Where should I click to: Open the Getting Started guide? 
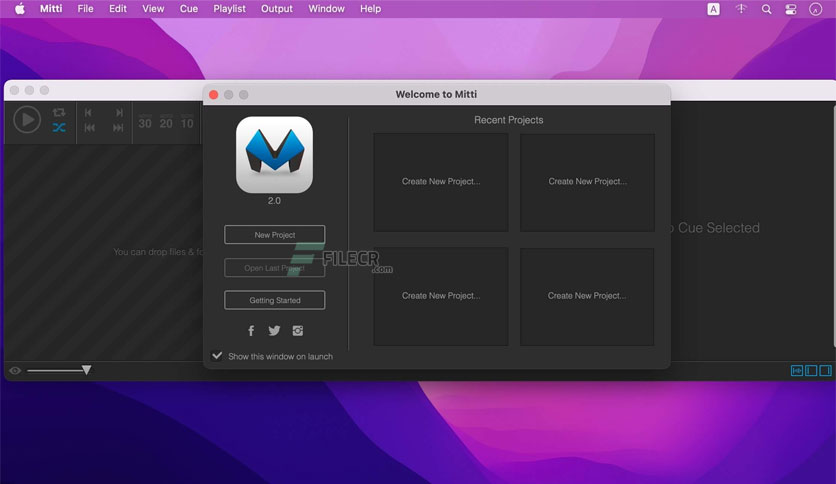pos(275,300)
